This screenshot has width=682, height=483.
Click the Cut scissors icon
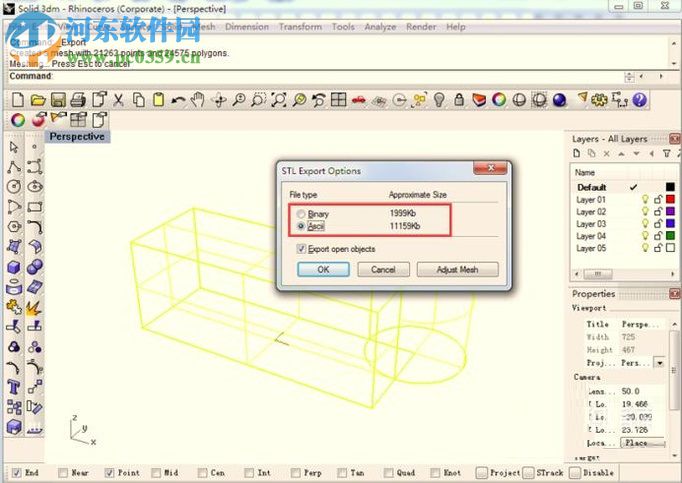[x=118, y=100]
